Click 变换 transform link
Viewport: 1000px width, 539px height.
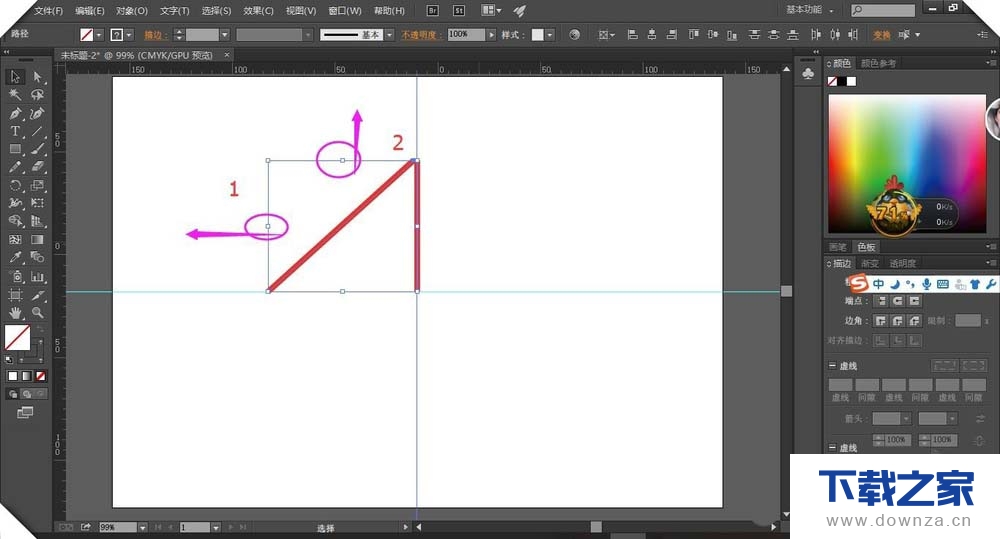pos(881,35)
